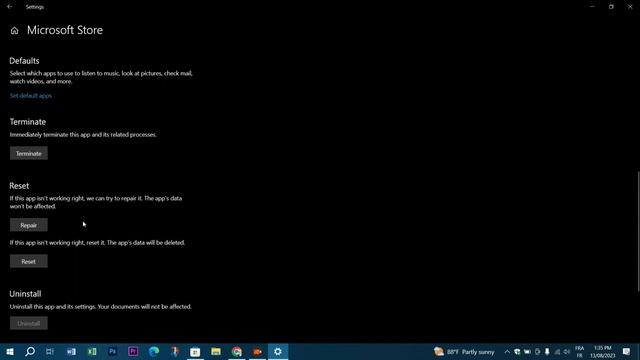Open the notification Action Center
The image size is (640, 360).
tap(627, 351)
